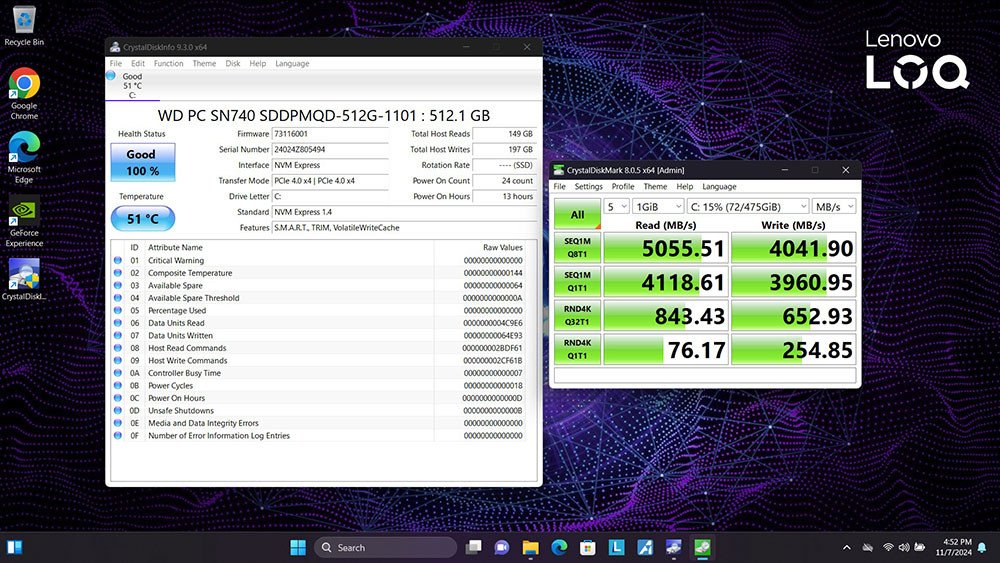Switch to CrystalDiskMark on the taskbar
This screenshot has height=563, width=1000.
coord(702,547)
